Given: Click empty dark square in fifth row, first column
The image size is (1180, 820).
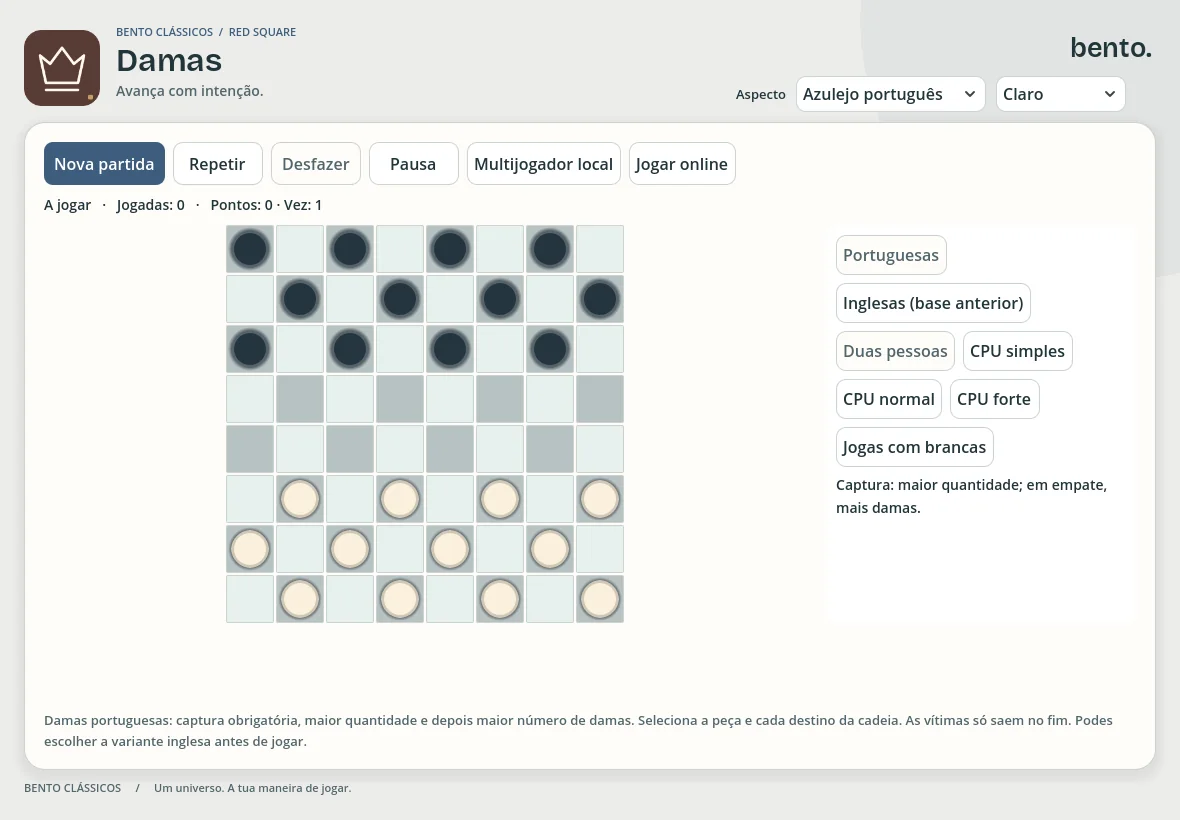Looking at the screenshot, I should (x=250, y=449).
